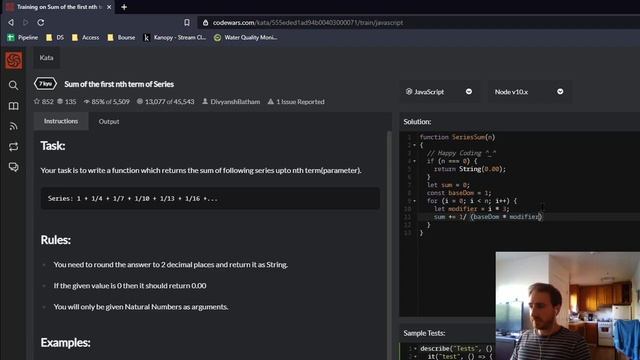Open the JavaScript language dropdown
The image size is (640, 360).
(x=439, y=92)
